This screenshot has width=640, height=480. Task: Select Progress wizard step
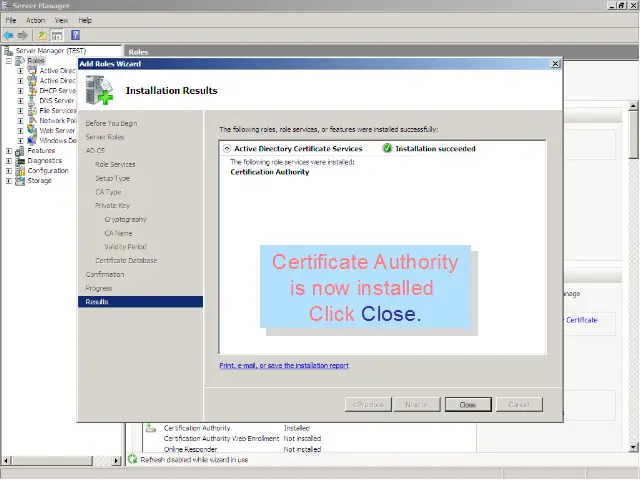99,288
